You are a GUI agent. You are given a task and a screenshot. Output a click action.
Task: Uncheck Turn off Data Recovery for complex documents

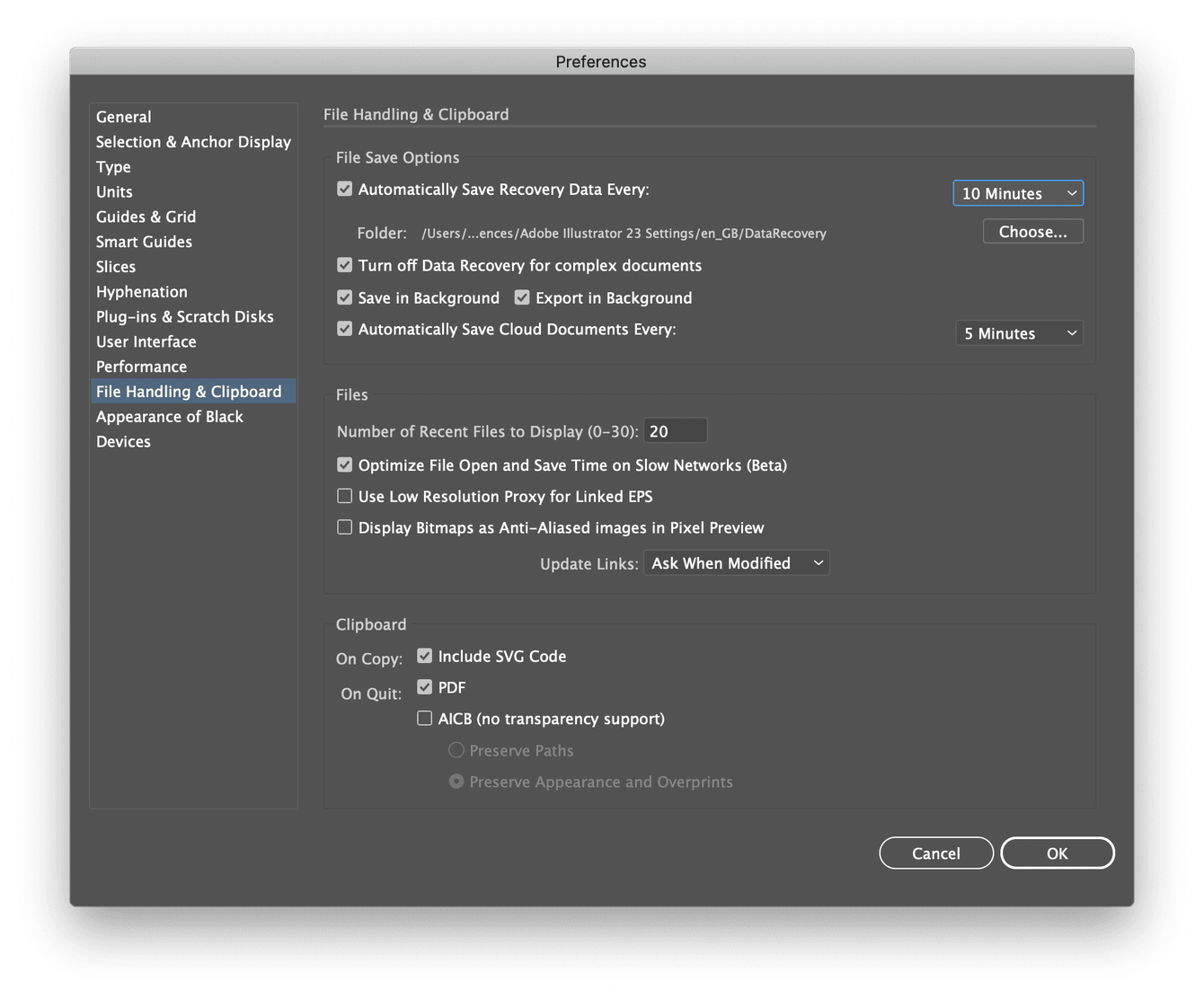[x=344, y=265]
